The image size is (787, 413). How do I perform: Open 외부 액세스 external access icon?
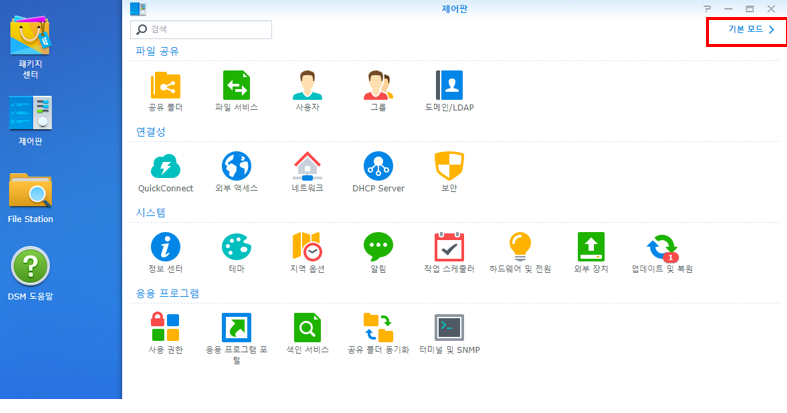(x=236, y=166)
